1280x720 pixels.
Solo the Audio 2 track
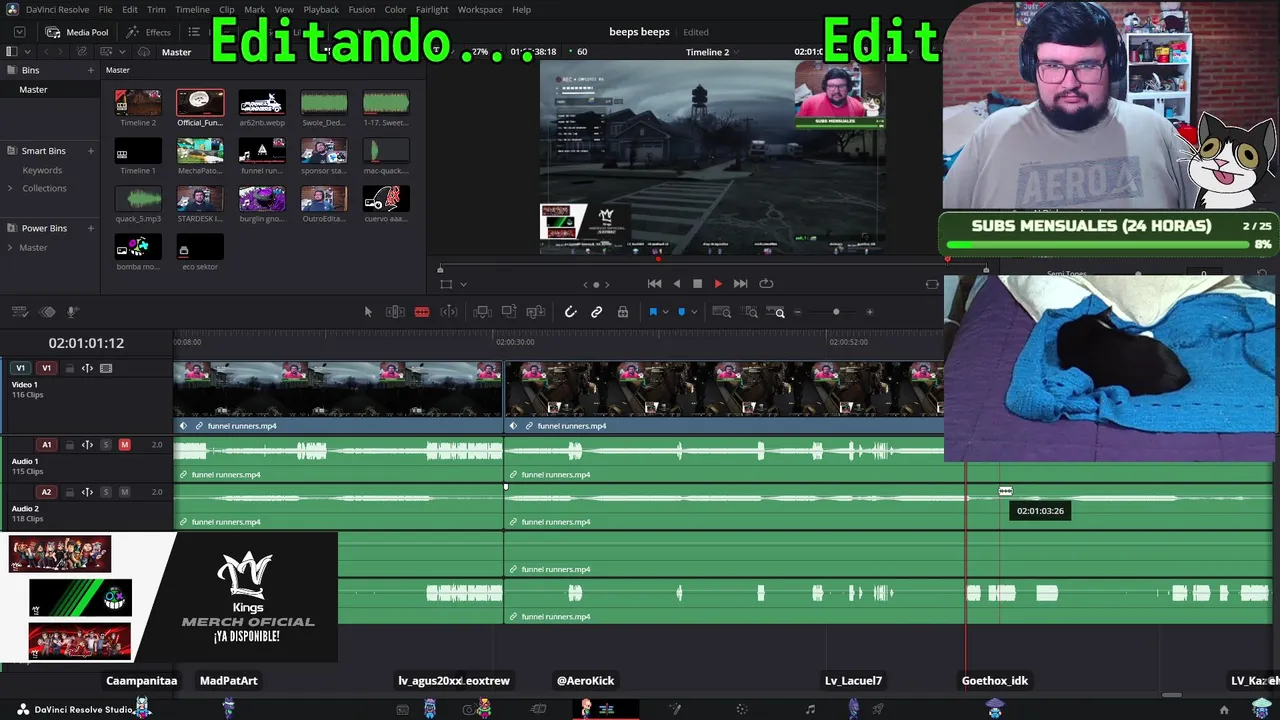(106, 492)
